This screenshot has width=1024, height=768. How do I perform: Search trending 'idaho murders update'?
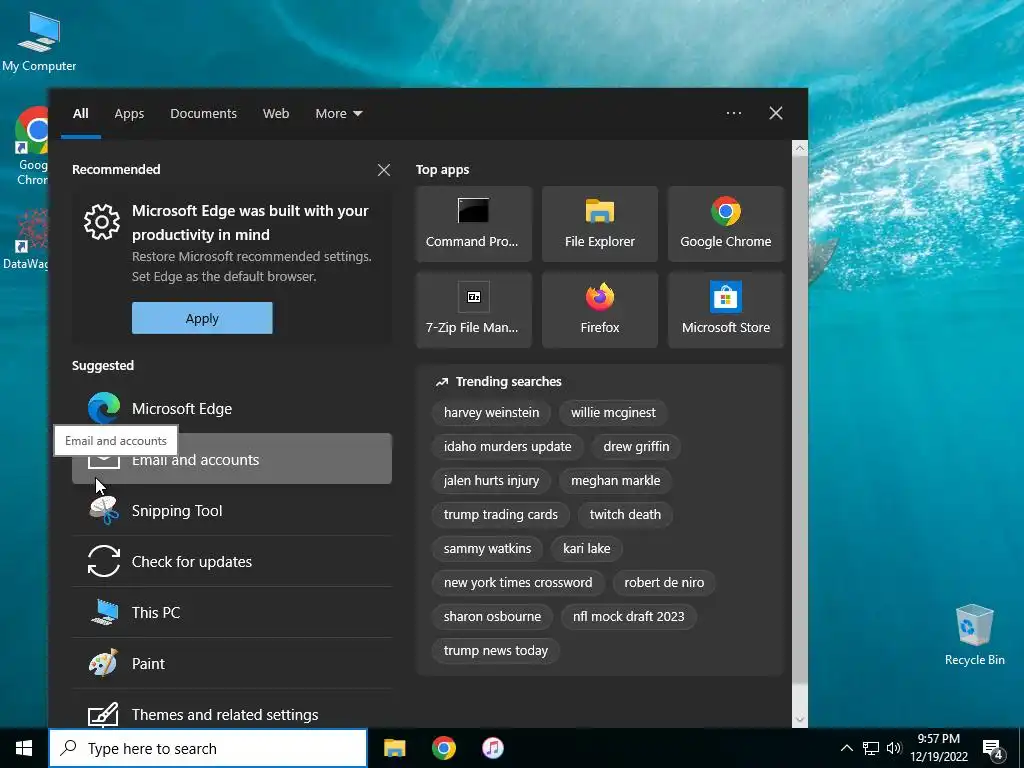507,446
